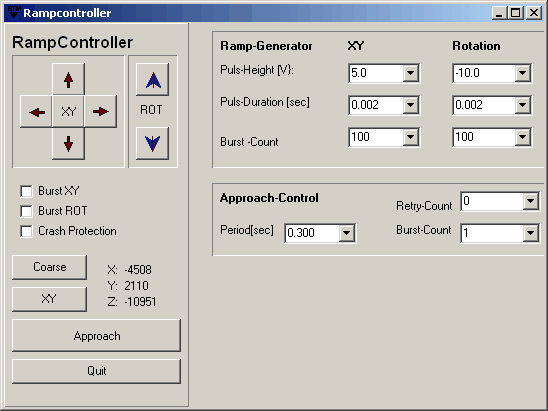Image resolution: width=548 pixels, height=411 pixels.
Task: Rotate using blue up arrow ROT button
Action: click(x=153, y=80)
